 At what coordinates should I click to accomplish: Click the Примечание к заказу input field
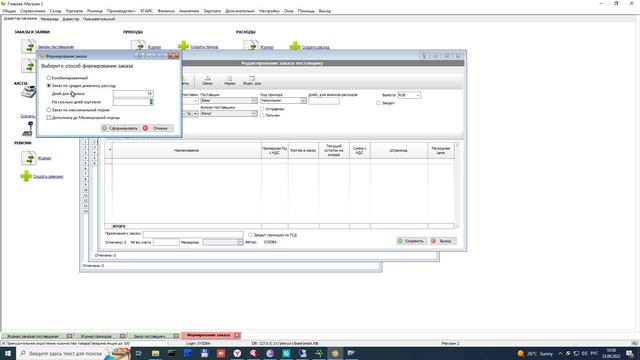(x=193, y=234)
